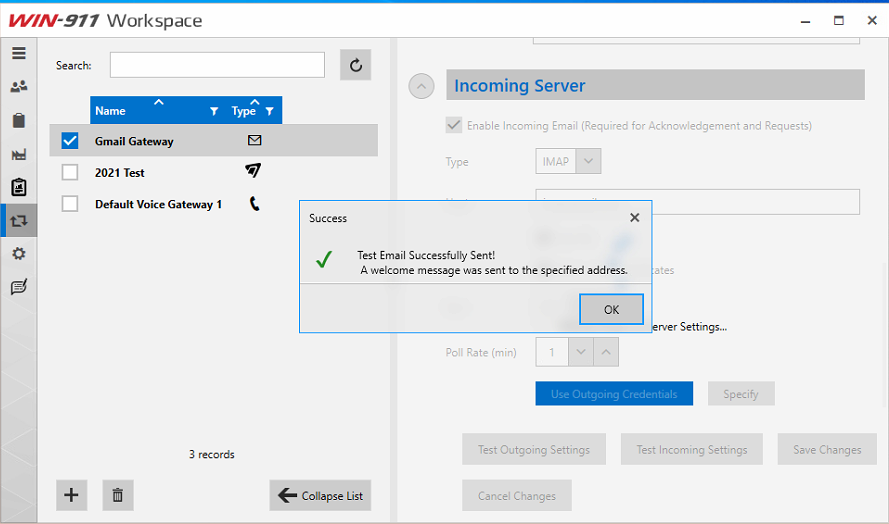Uncheck the Gmail Gateway checkbox

(x=70, y=141)
